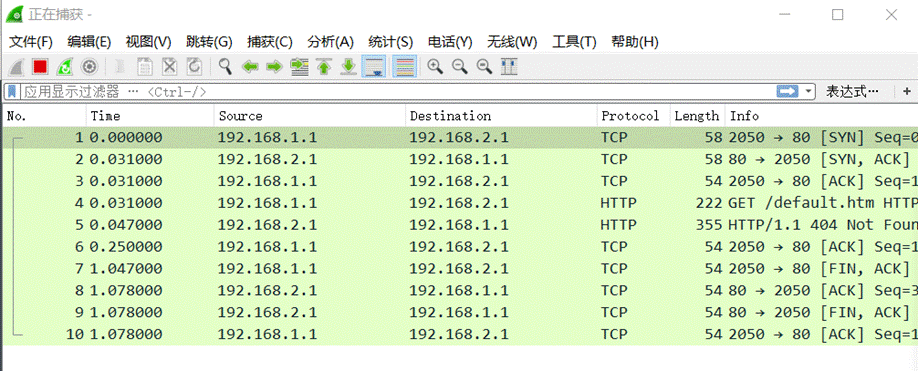Toggle packet list colorization
The image size is (918, 371).
(x=404, y=67)
